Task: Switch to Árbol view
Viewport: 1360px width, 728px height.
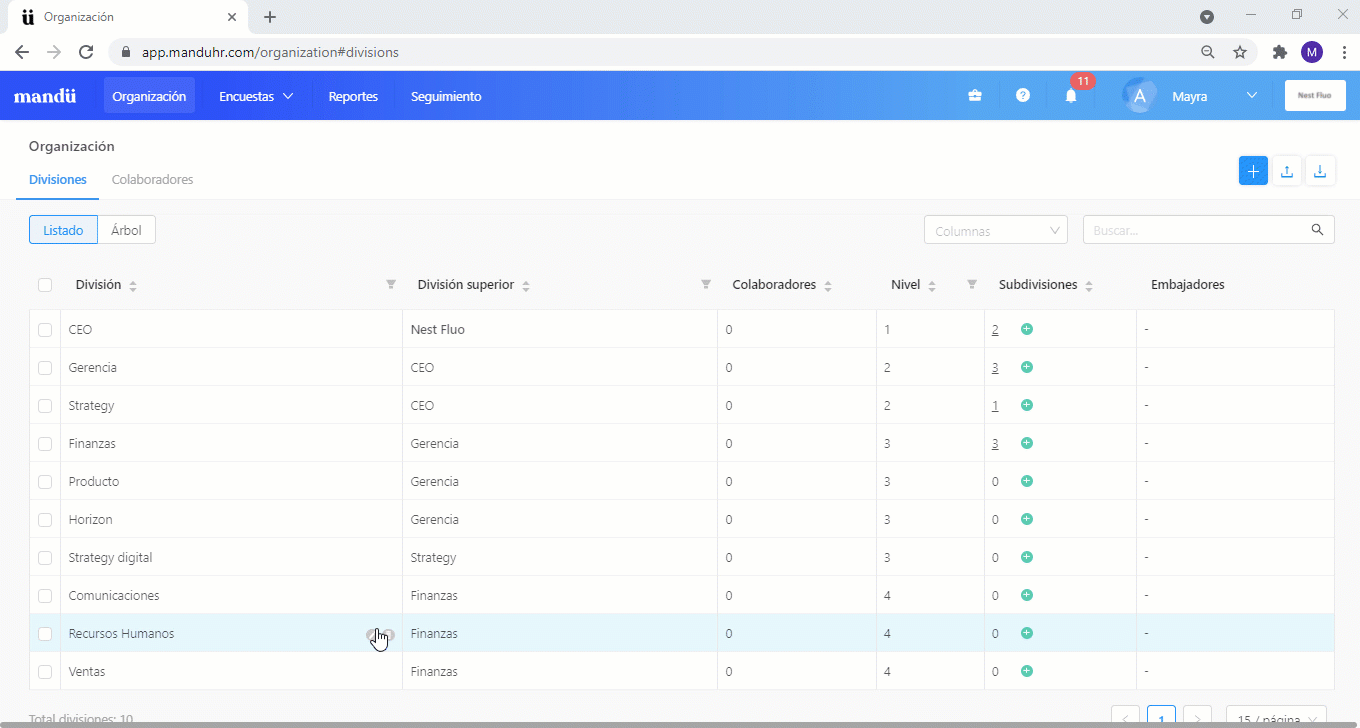Action: (x=127, y=230)
